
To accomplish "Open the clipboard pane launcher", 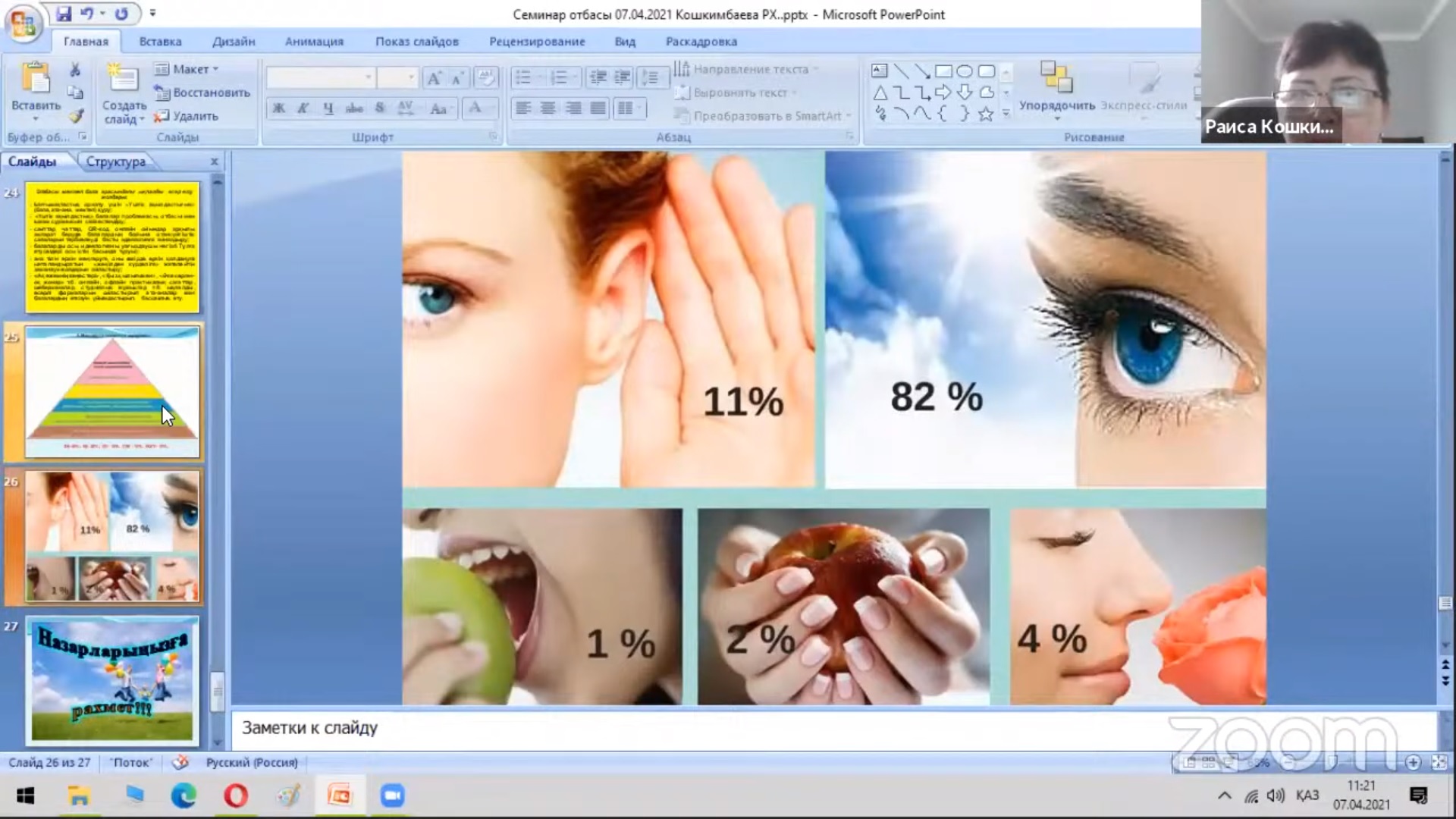I will click(x=83, y=136).
